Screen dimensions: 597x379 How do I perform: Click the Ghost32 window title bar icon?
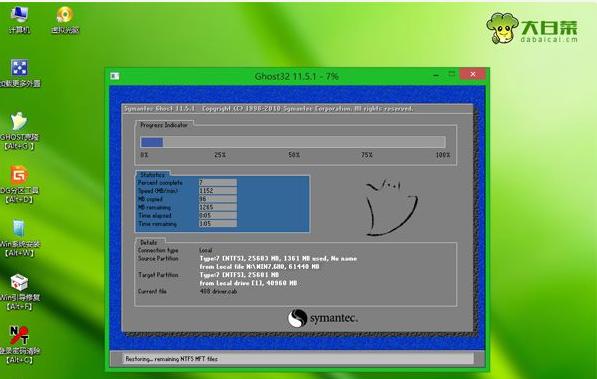115,76
